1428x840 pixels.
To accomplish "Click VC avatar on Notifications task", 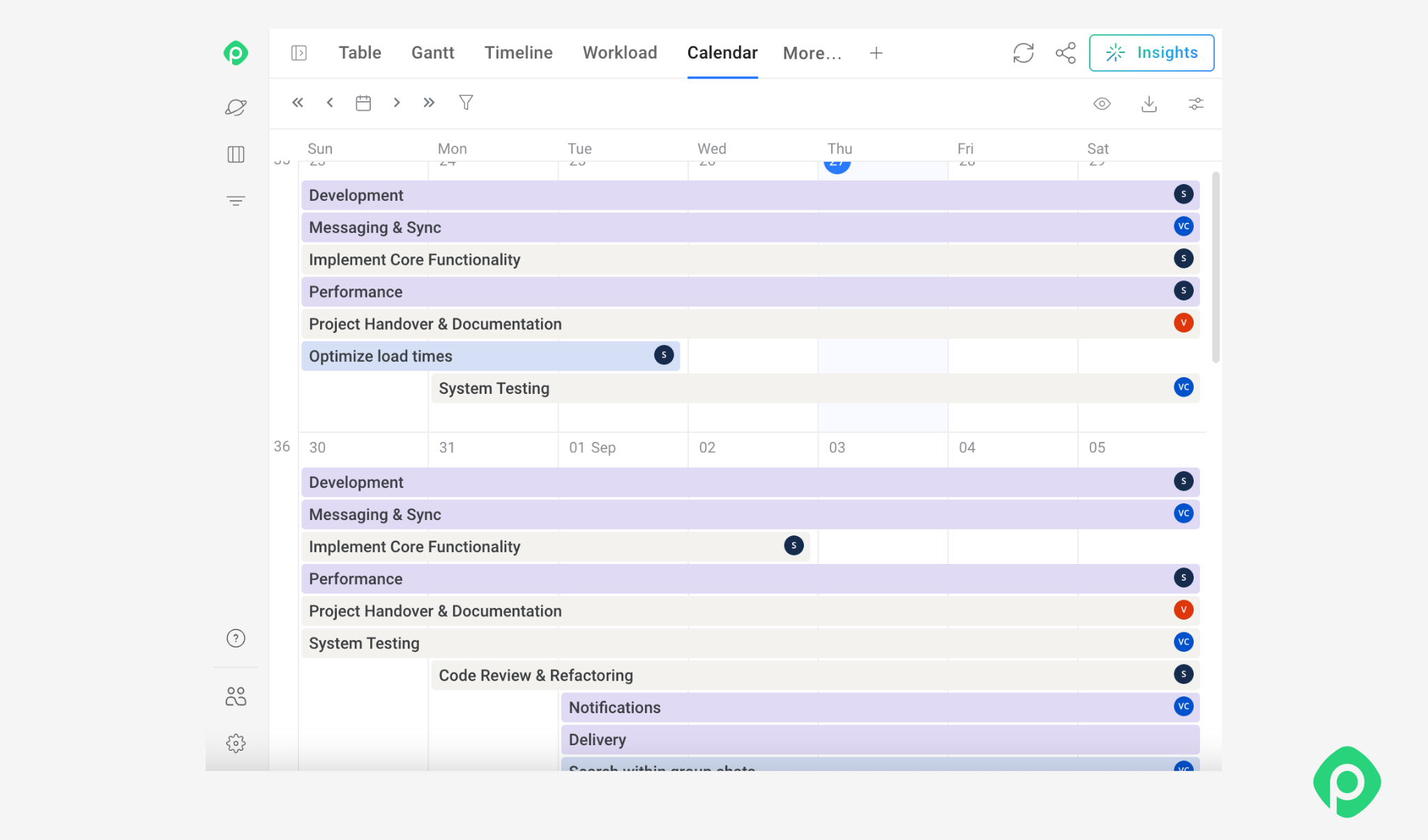I will (x=1183, y=706).
